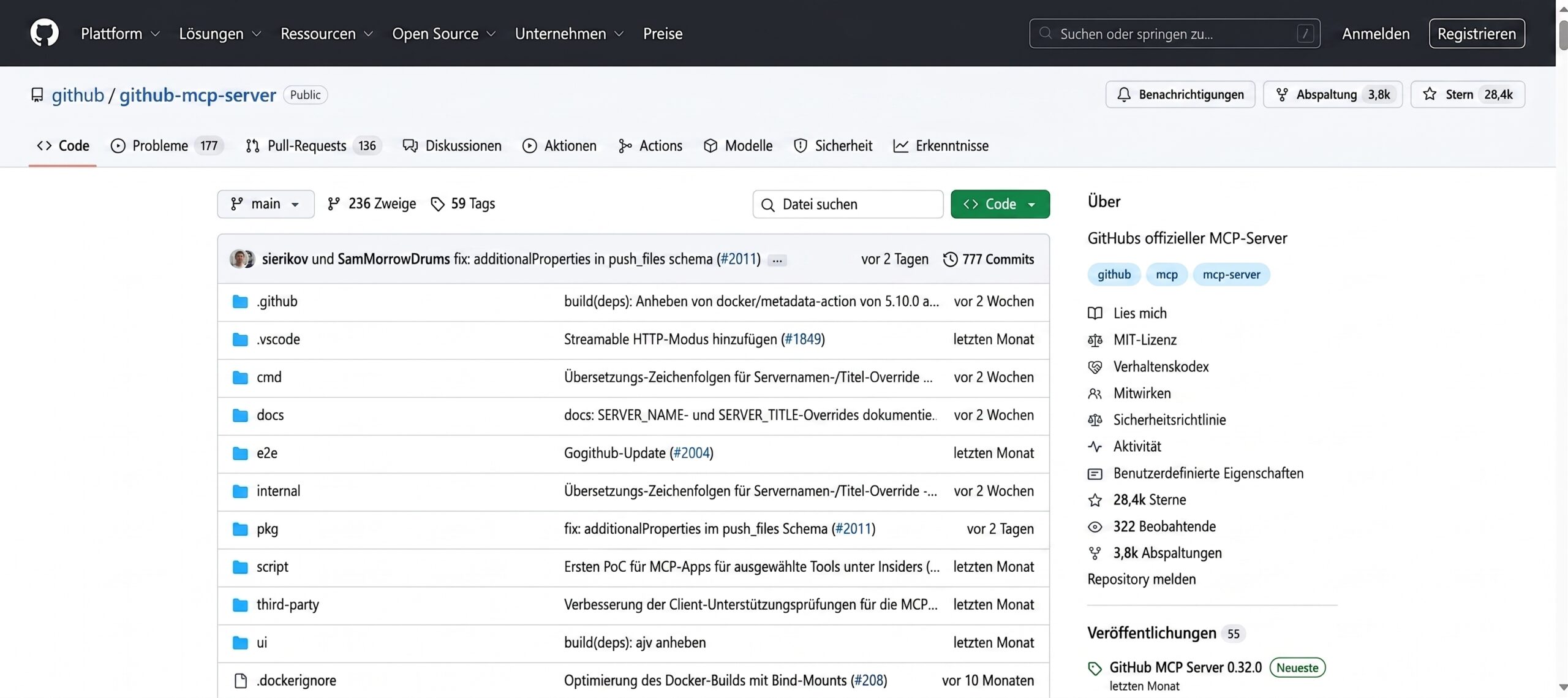Focus the Datei suchen field

pyautogui.click(x=848, y=204)
